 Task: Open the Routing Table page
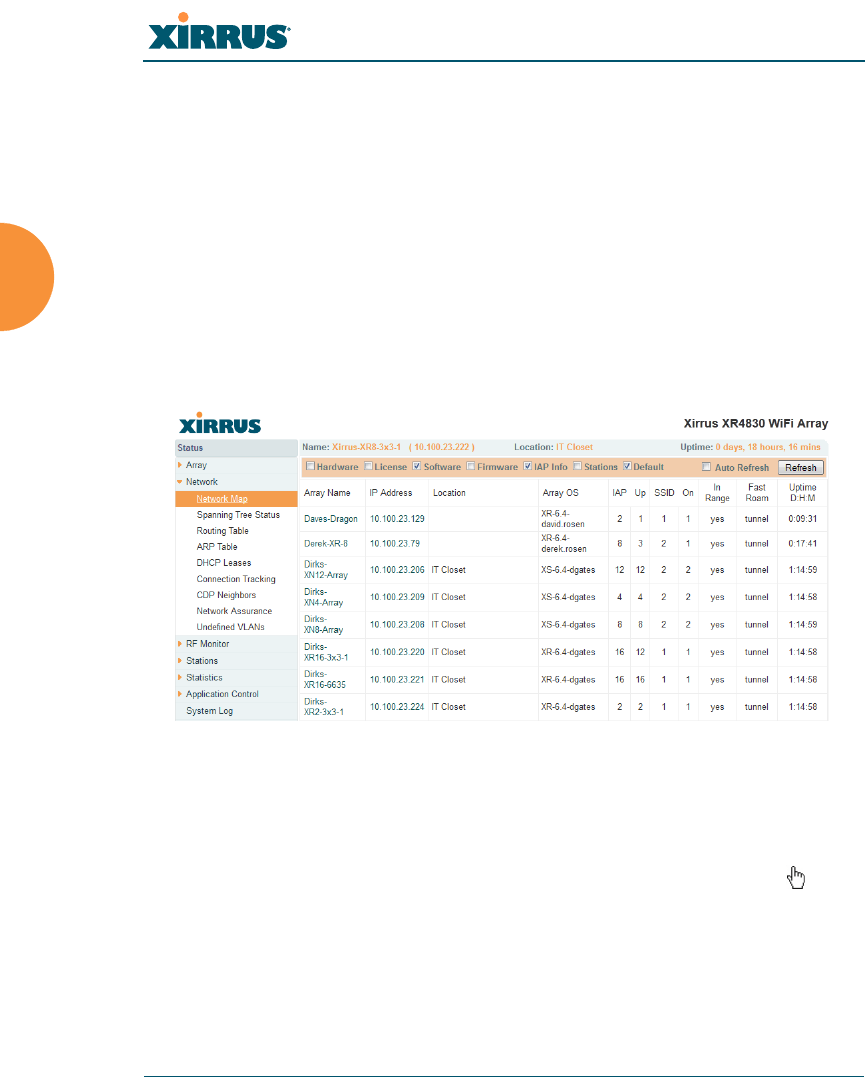click(x=223, y=531)
